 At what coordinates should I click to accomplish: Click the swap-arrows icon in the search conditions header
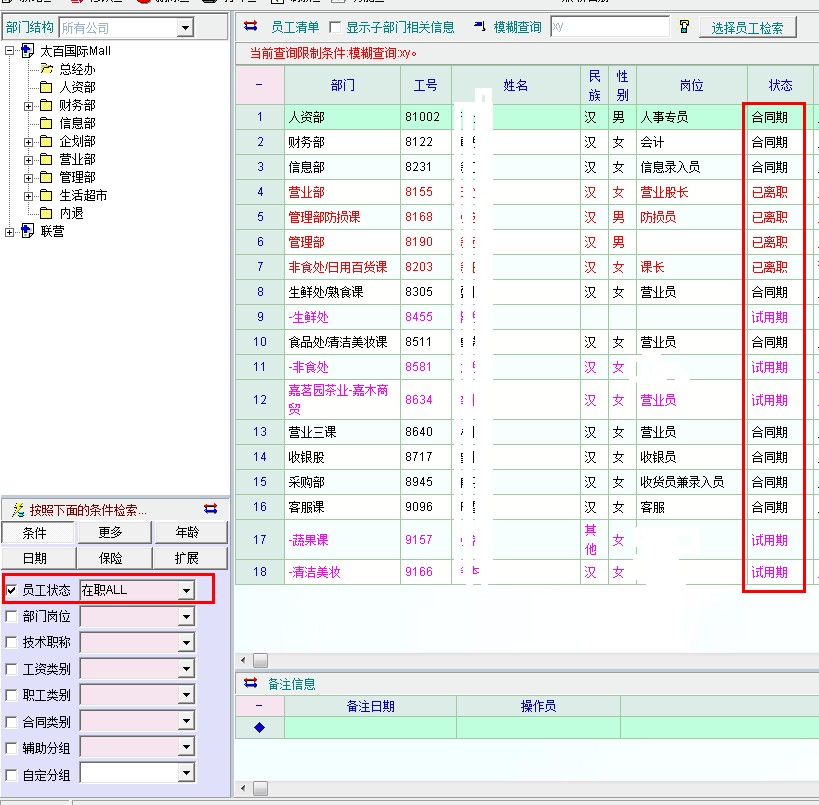click(210, 510)
